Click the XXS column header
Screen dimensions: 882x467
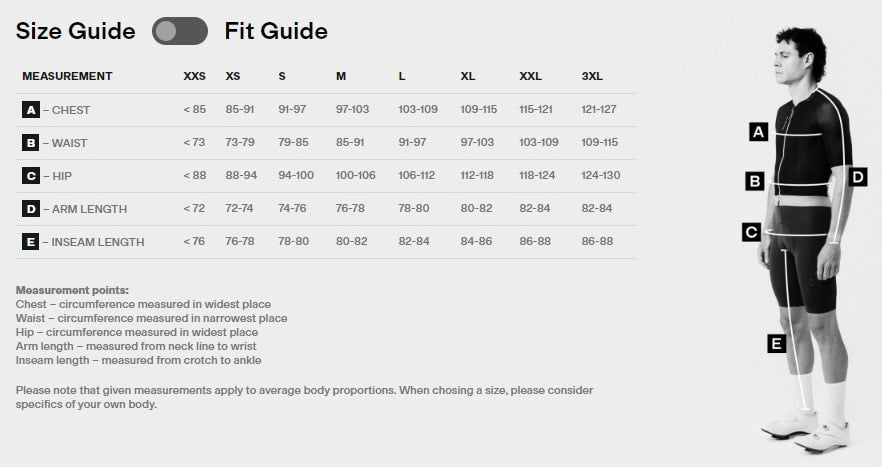pos(194,76)
